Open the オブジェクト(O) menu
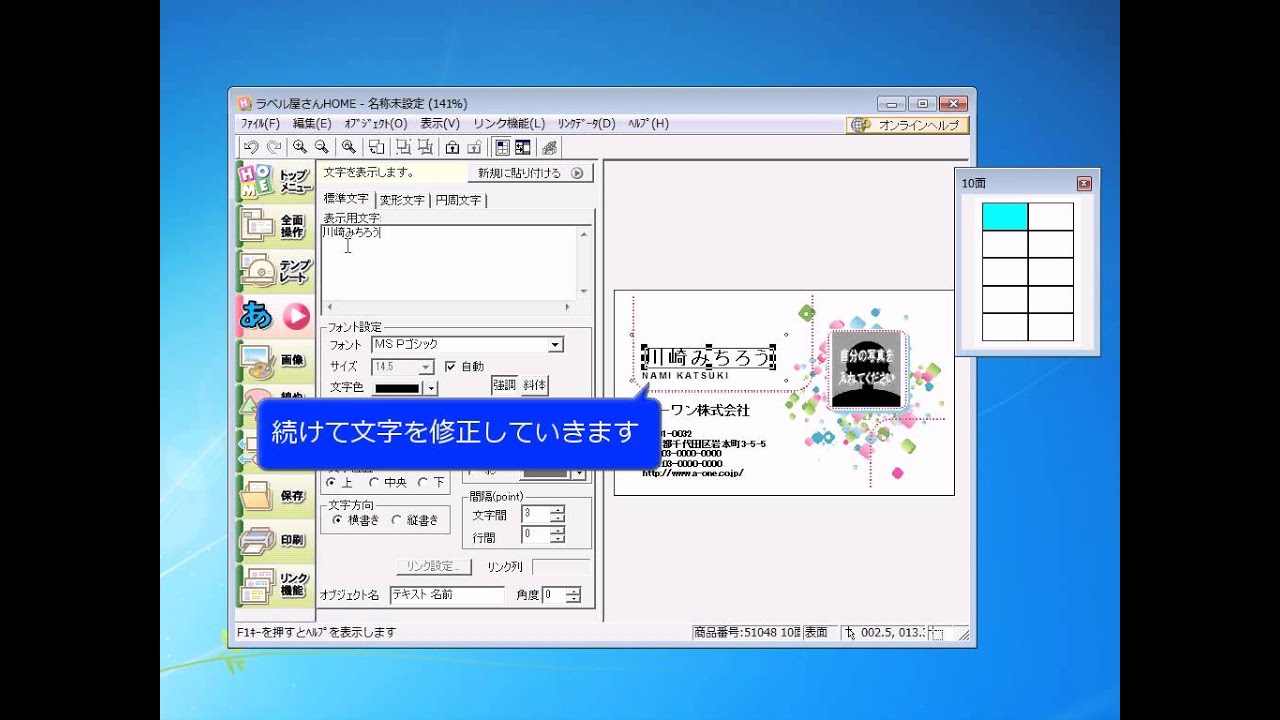The image size is (1280, 720). point(376,124)
